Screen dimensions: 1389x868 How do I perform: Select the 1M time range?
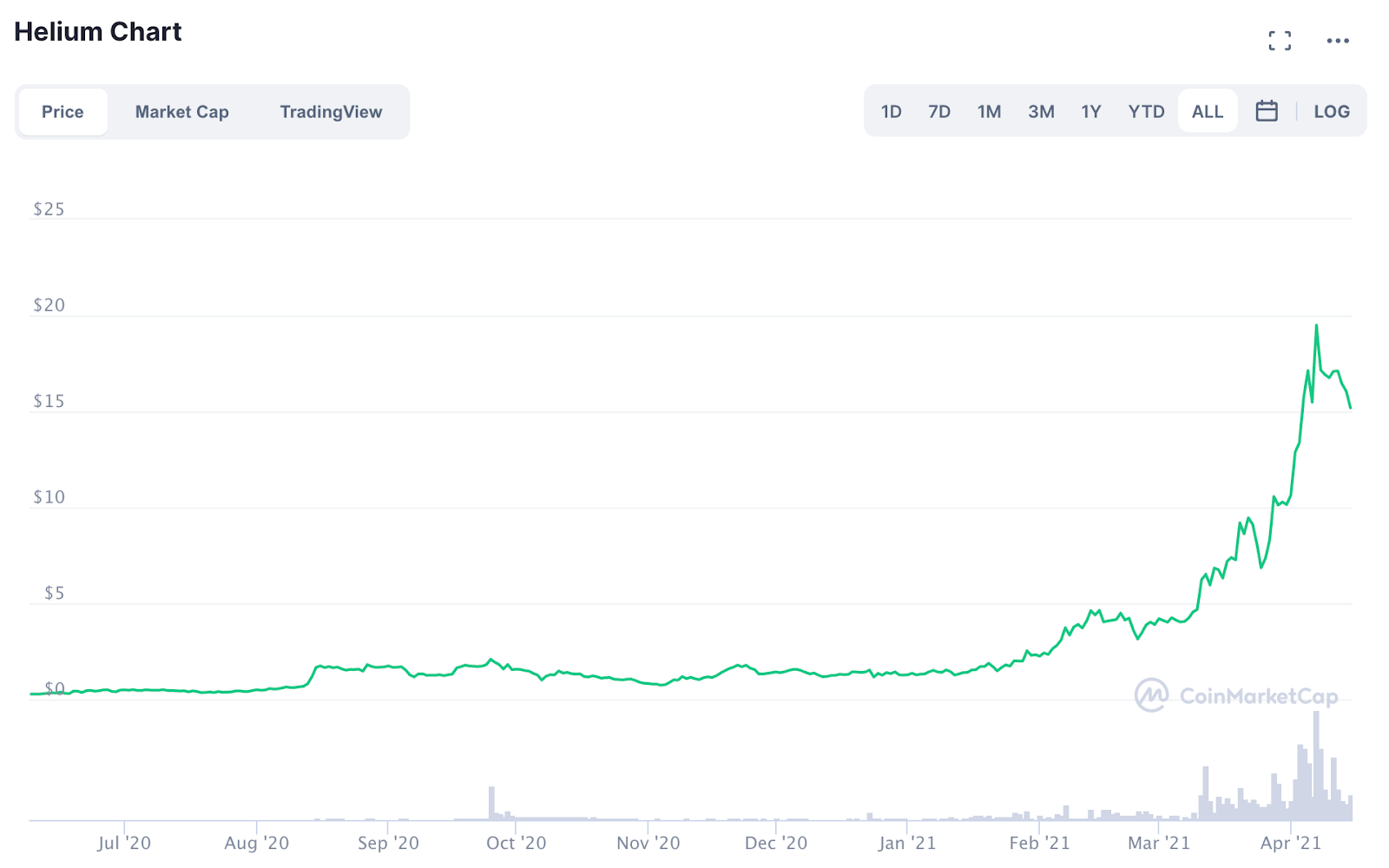tap(990, 112)
